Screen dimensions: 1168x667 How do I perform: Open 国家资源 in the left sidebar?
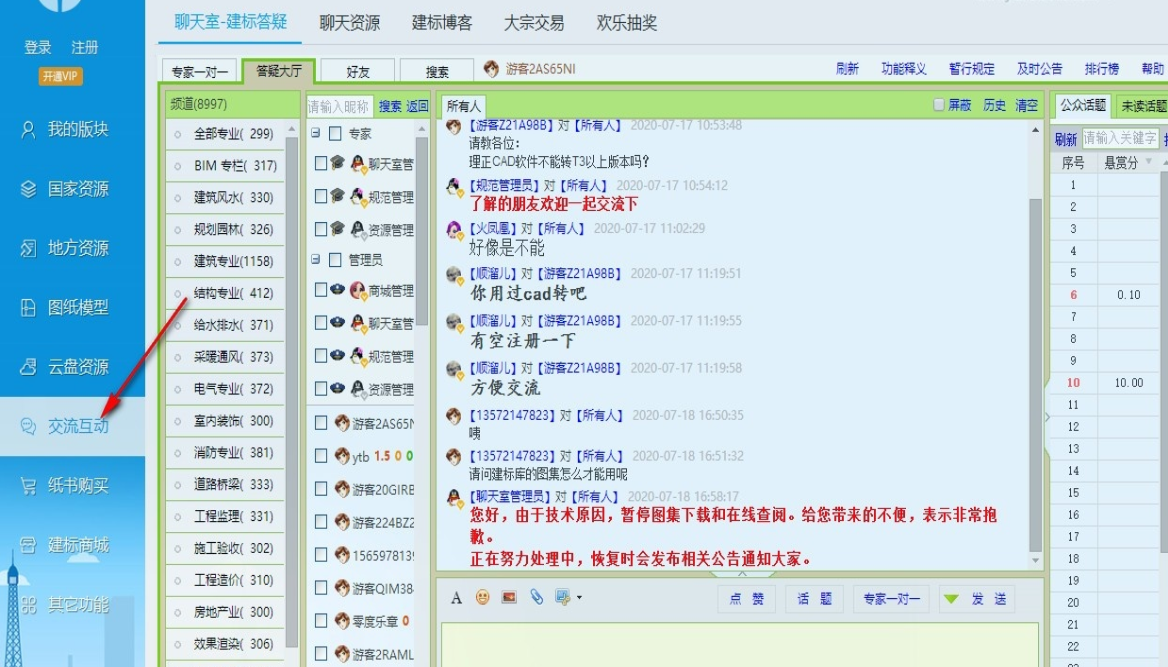(x=65, y=189)
